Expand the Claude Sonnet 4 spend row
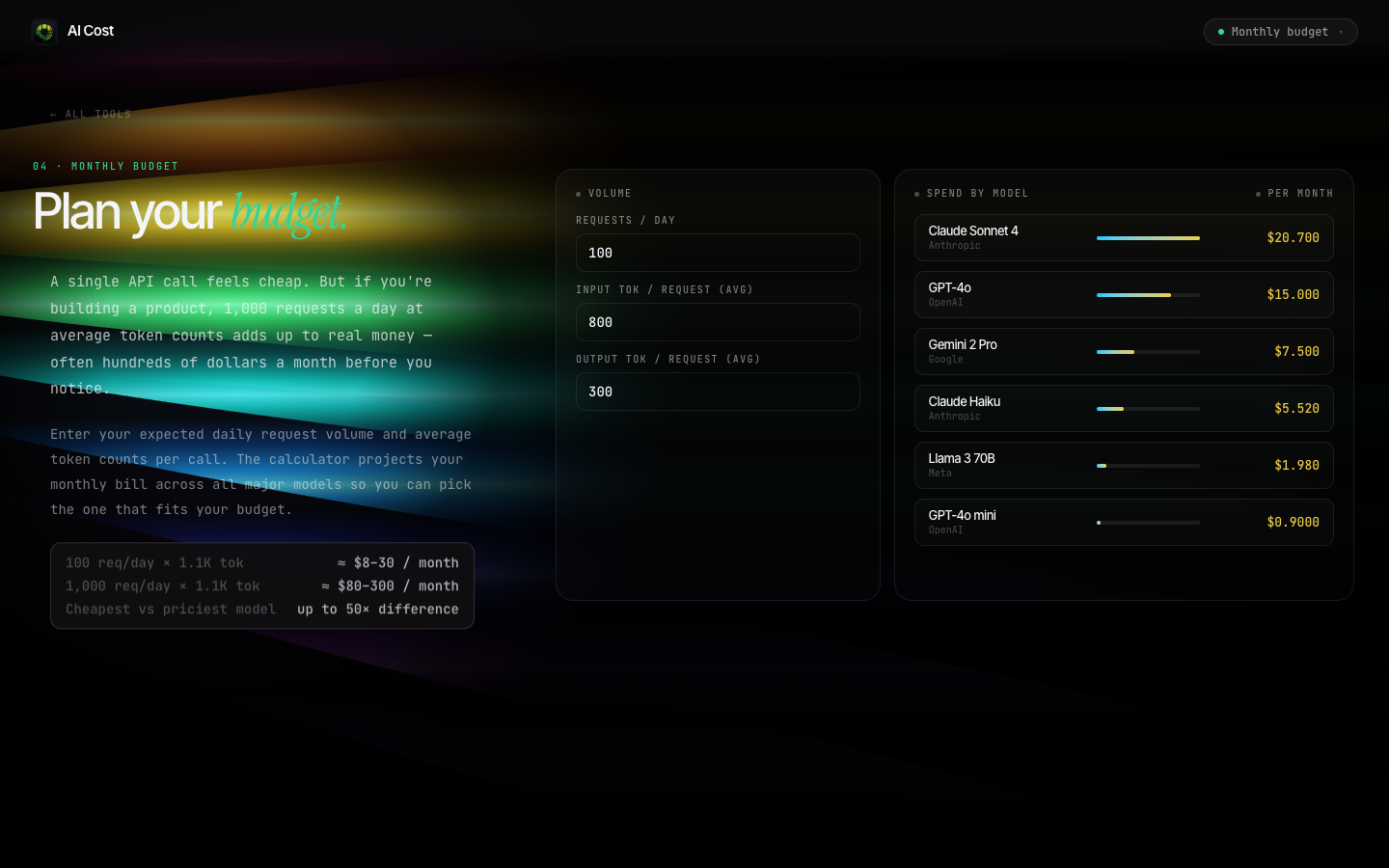Screen dimensions: 1389x868 (1124, 237)
